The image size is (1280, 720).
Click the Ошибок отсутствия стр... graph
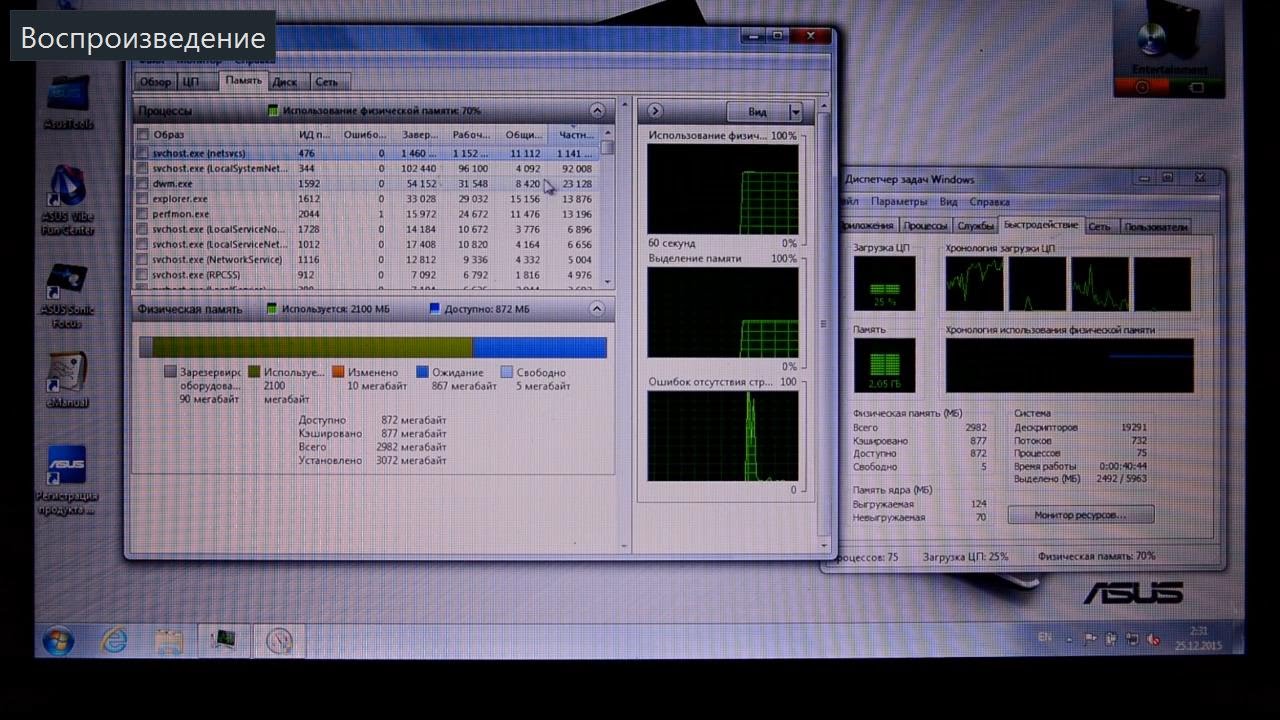pyautogui.click(x=723, y=436)
